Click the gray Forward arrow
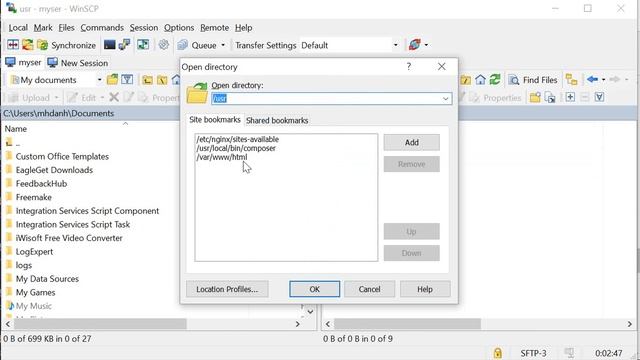The height and width of the screenshot is (360, 640). click(x=614, y=80)
